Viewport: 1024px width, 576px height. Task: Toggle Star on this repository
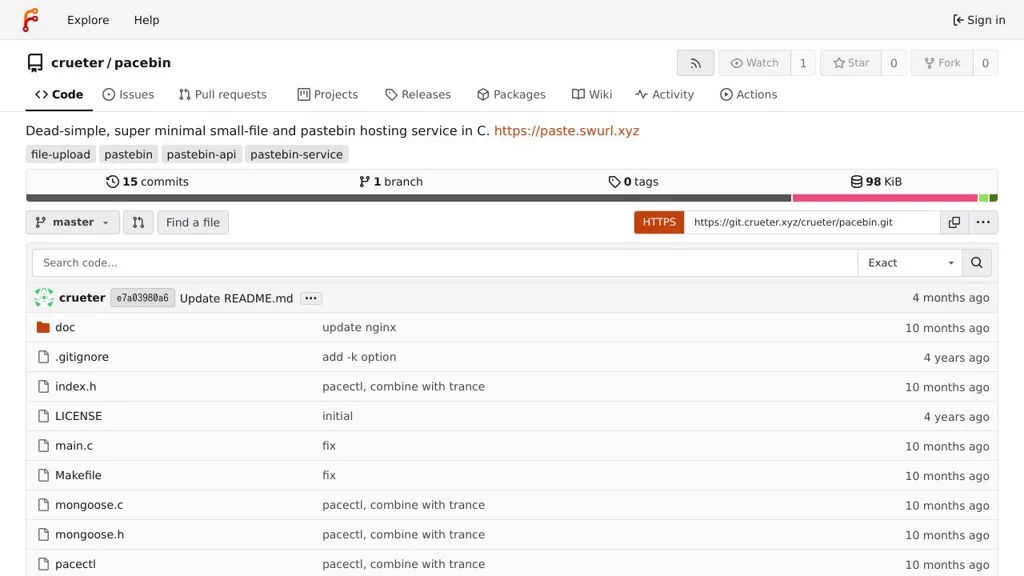pyautogui.click(x=851, y=63)
